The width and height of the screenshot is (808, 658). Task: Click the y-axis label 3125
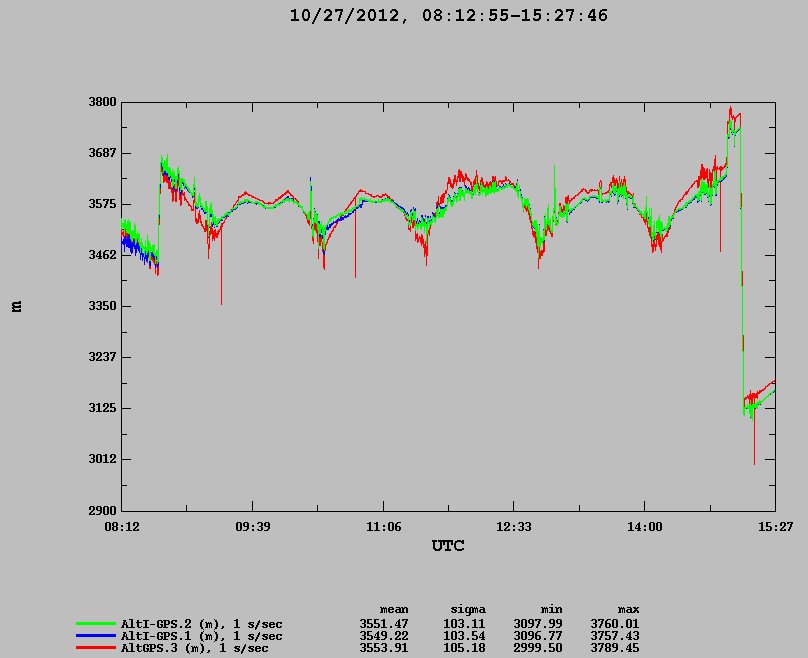[x=102, y=408]
